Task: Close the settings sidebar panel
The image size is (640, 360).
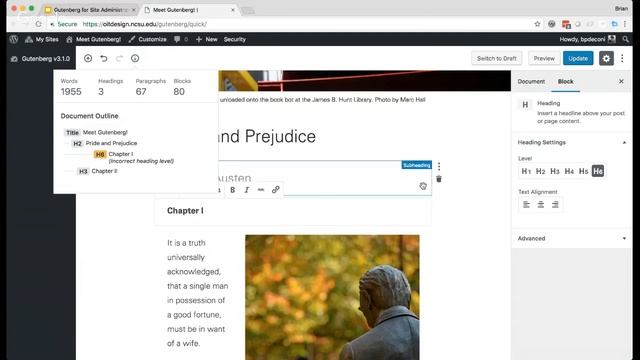Action: coord(621,81)
